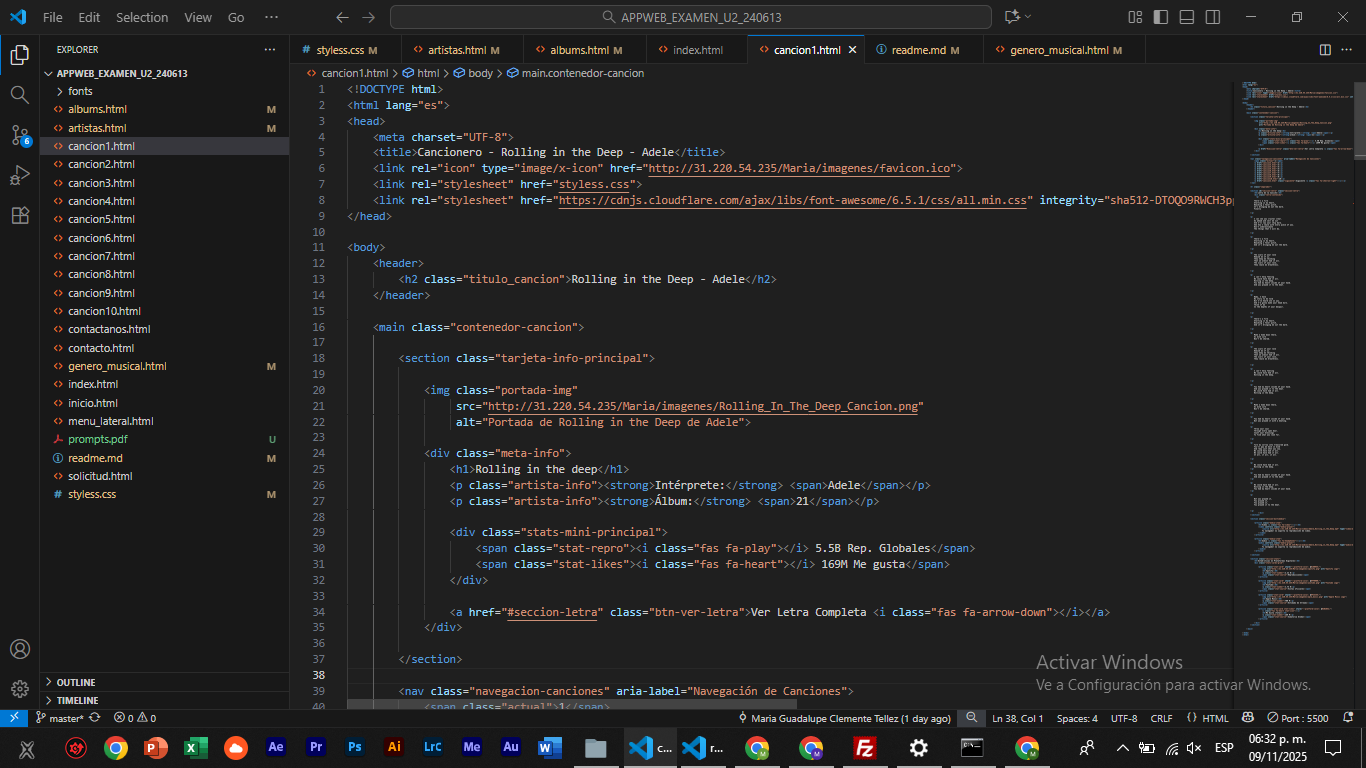The height and width of the screenshot is (768, 1366).
Task: Open the Run and Debug view
Action: coord(19,175)
